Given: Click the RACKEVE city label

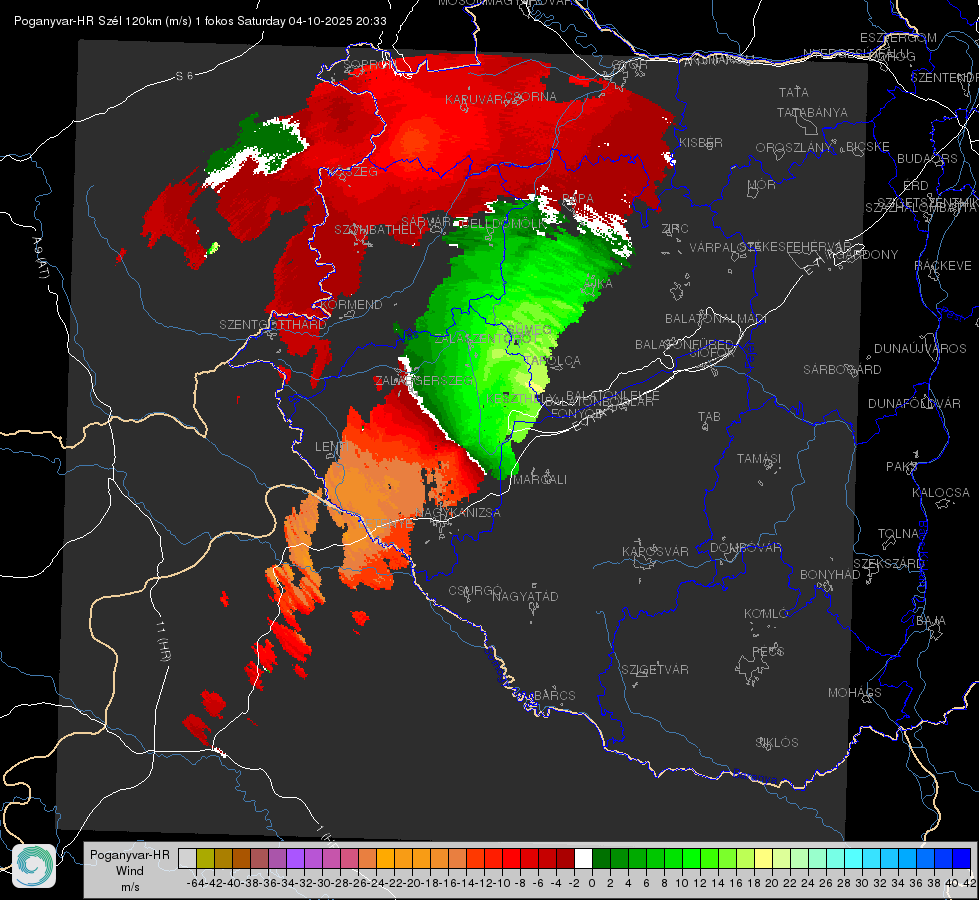Looking at the screenshot, I should pos(943,265).
